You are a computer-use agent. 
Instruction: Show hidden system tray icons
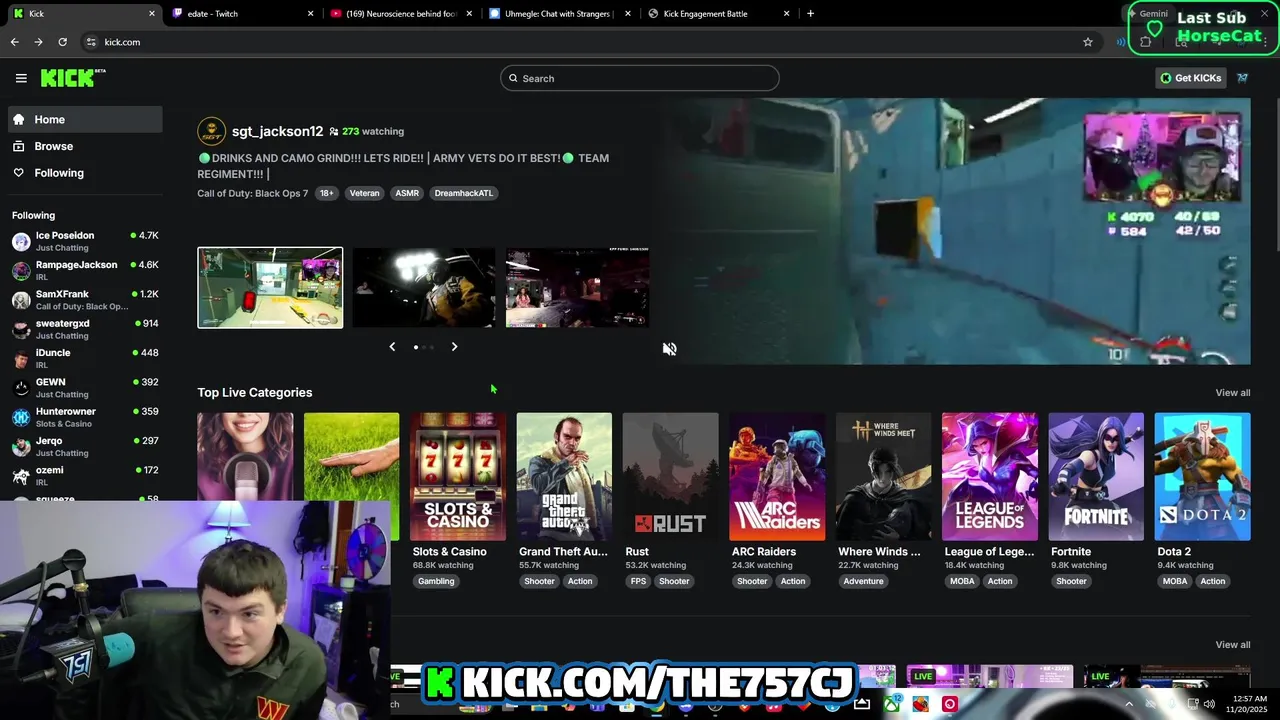[x=1129, y=704]
